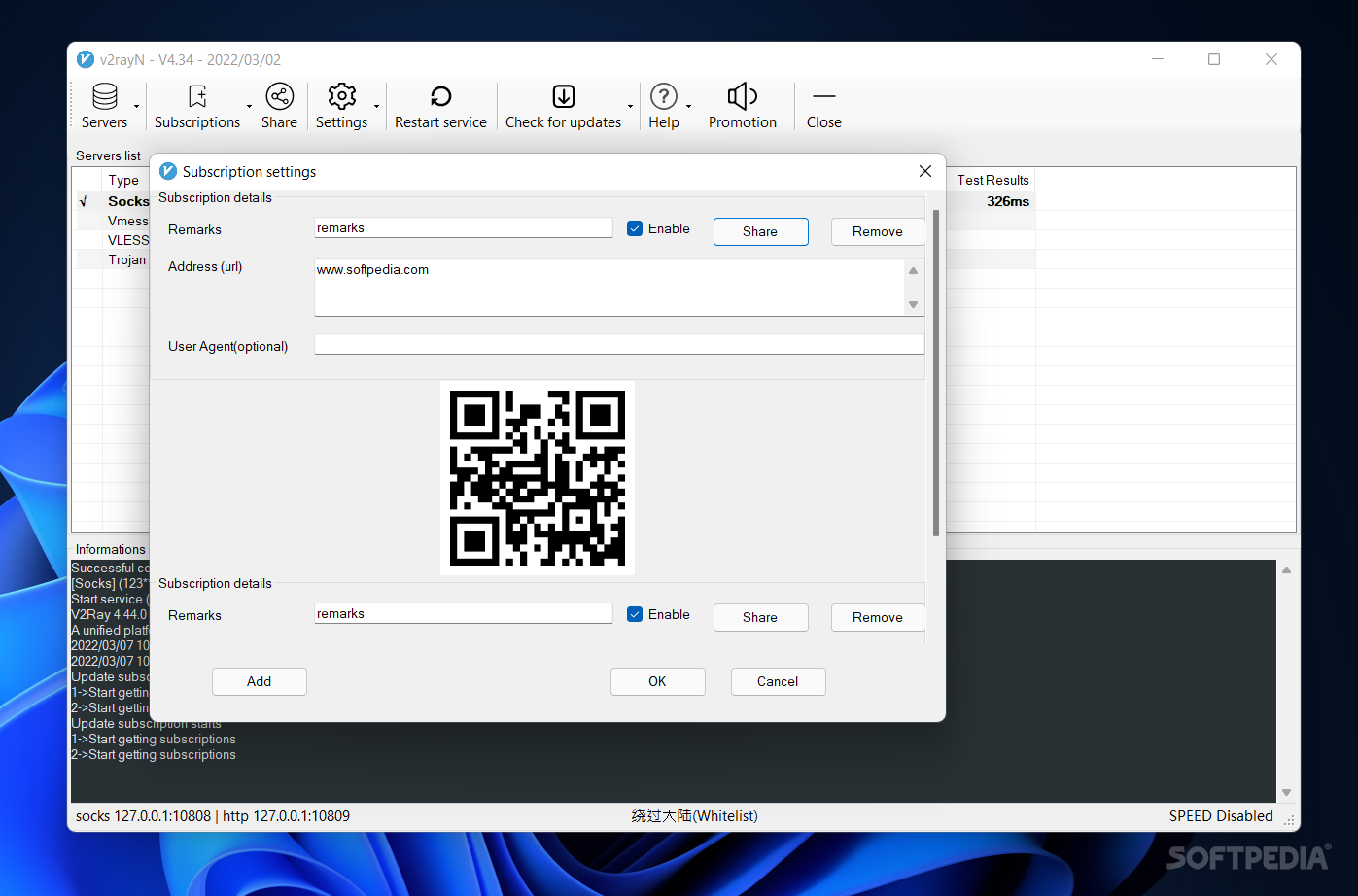This screenshot has width=1358, height=896.
Task: Expand the Check for updates dropdown arrow
Action: 630,107
